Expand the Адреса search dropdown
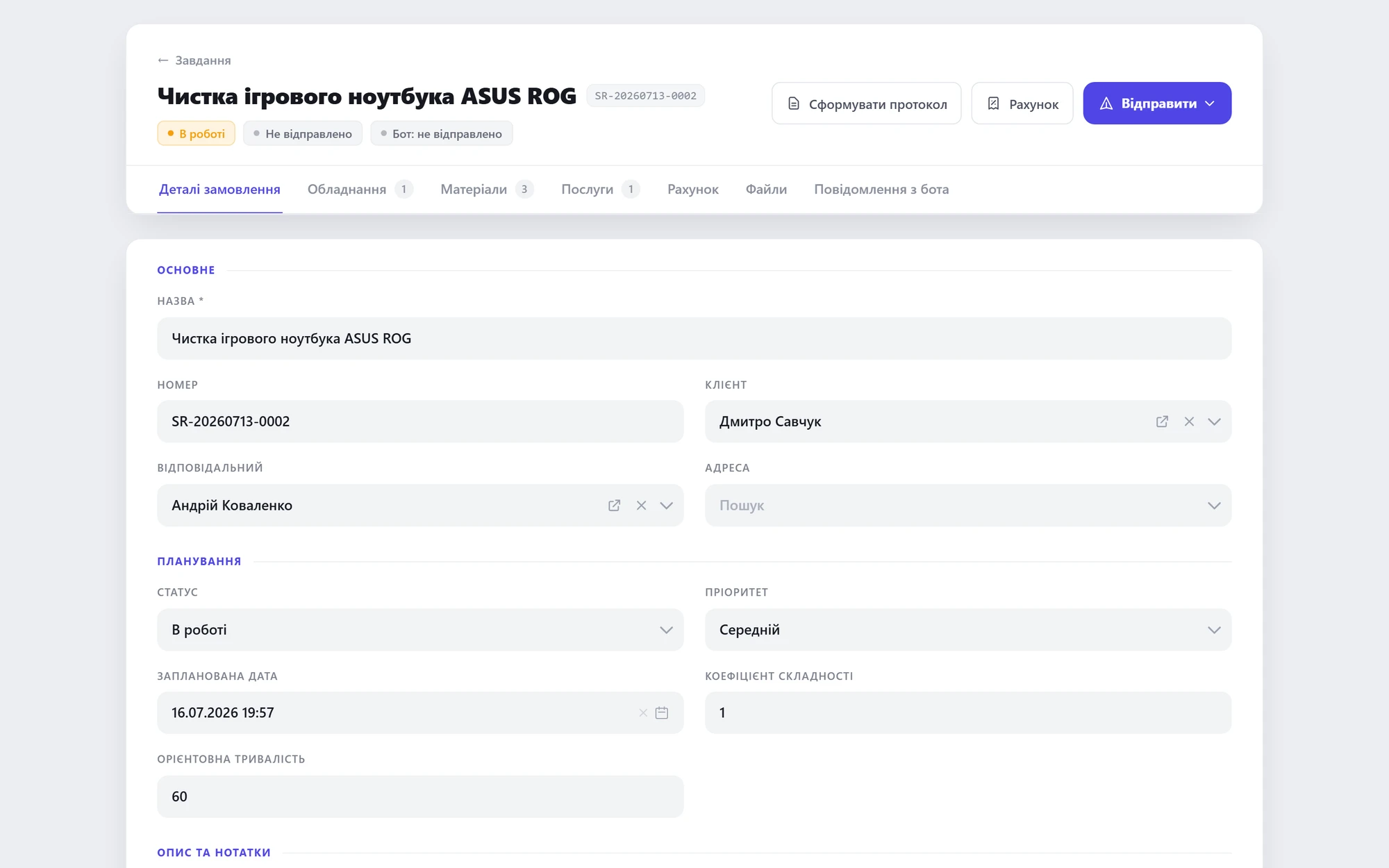 coord(968,506)
